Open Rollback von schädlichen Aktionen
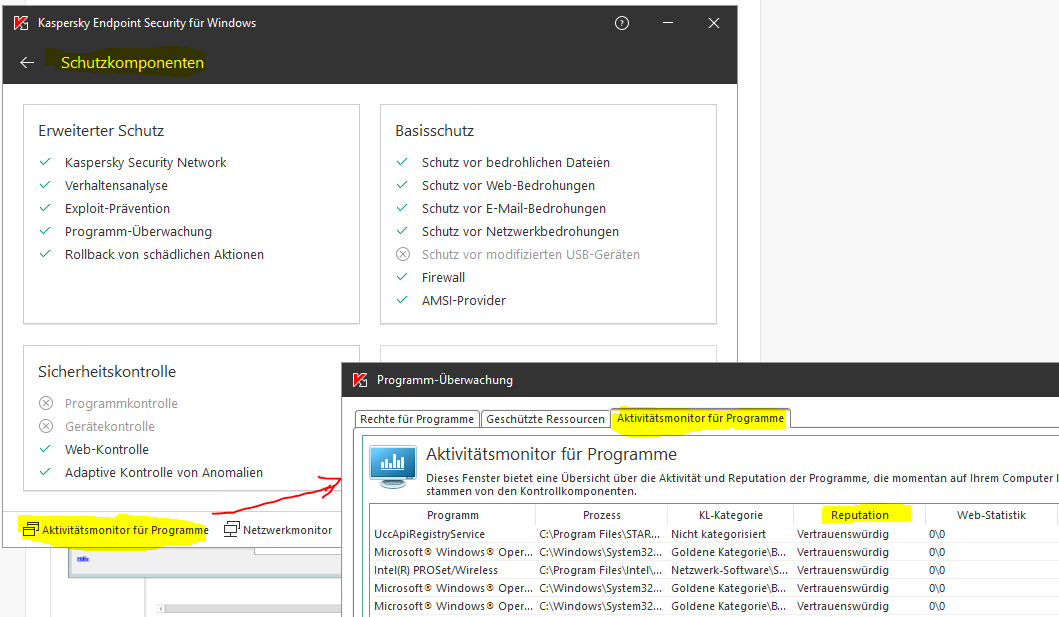The width and height of the screenshot is (1059, 617). 164,254
